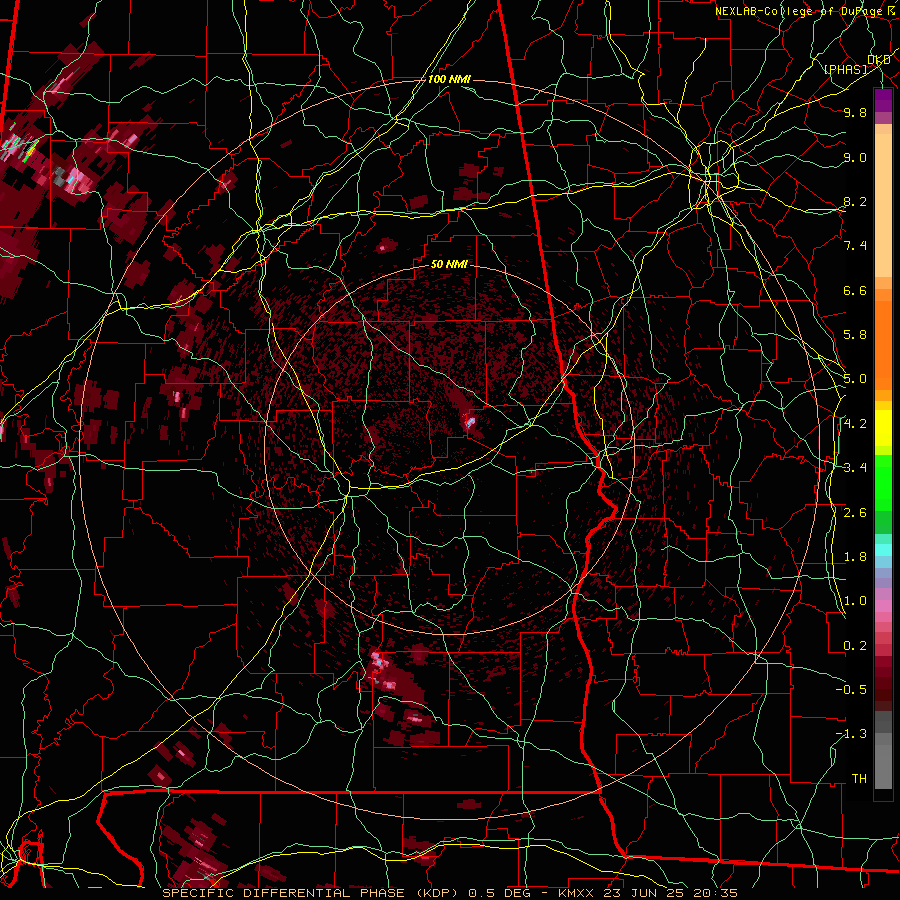The height and width of the screenshot is (900, 900).
Task: Pick the bright yellow segment of the legend
Action: coord(883,428)
